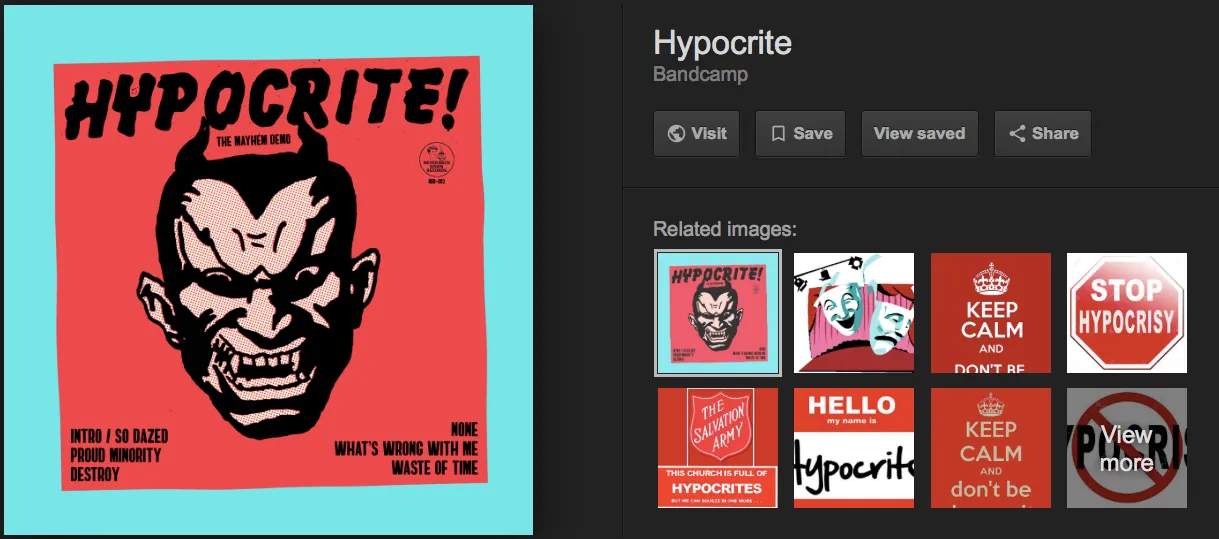
Task: Click the Visit button with globe icon
Action: point(696,133)
